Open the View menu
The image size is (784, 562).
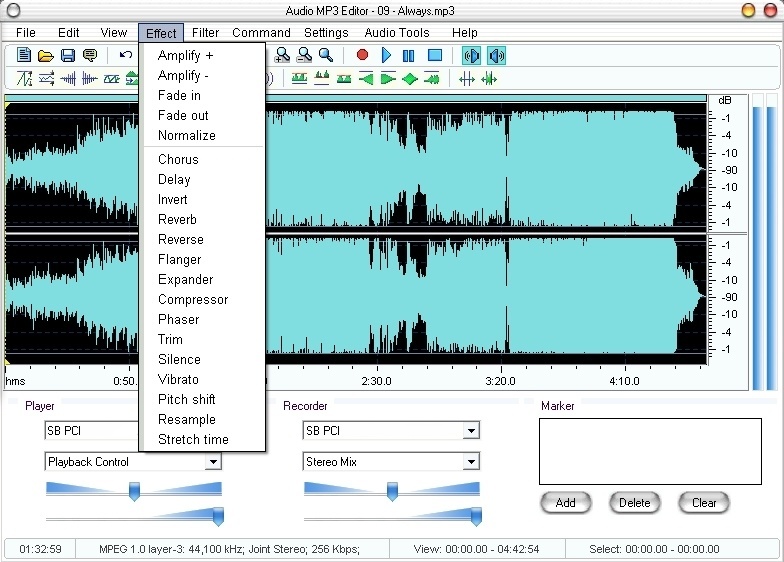[114, 32]
